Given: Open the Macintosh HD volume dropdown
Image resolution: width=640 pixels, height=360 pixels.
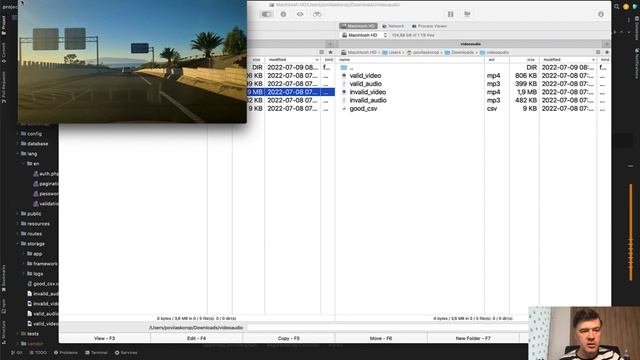Looking at the screenshot, I should 364,35.
